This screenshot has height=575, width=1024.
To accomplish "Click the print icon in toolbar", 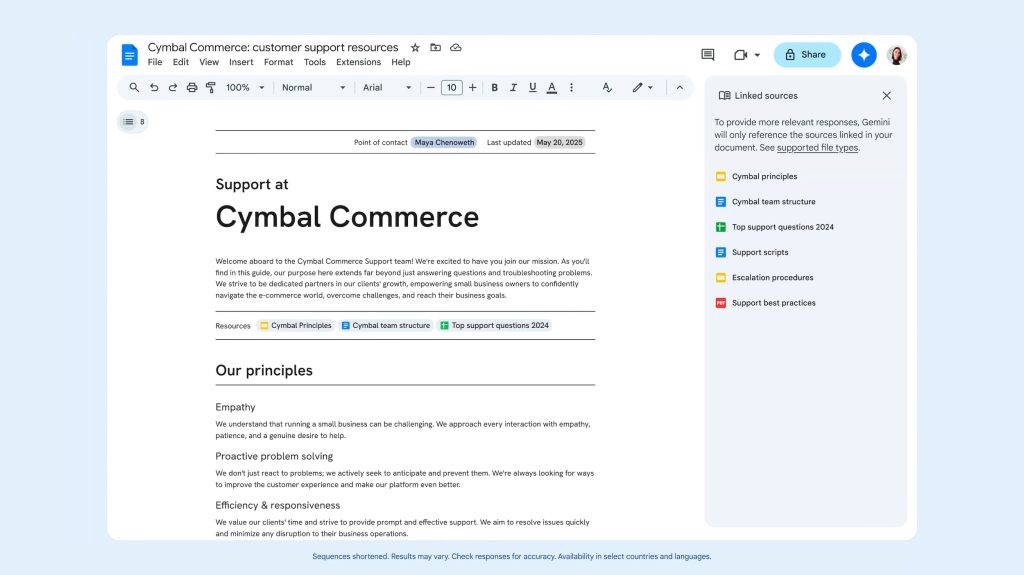I will (x=192, y=88).
